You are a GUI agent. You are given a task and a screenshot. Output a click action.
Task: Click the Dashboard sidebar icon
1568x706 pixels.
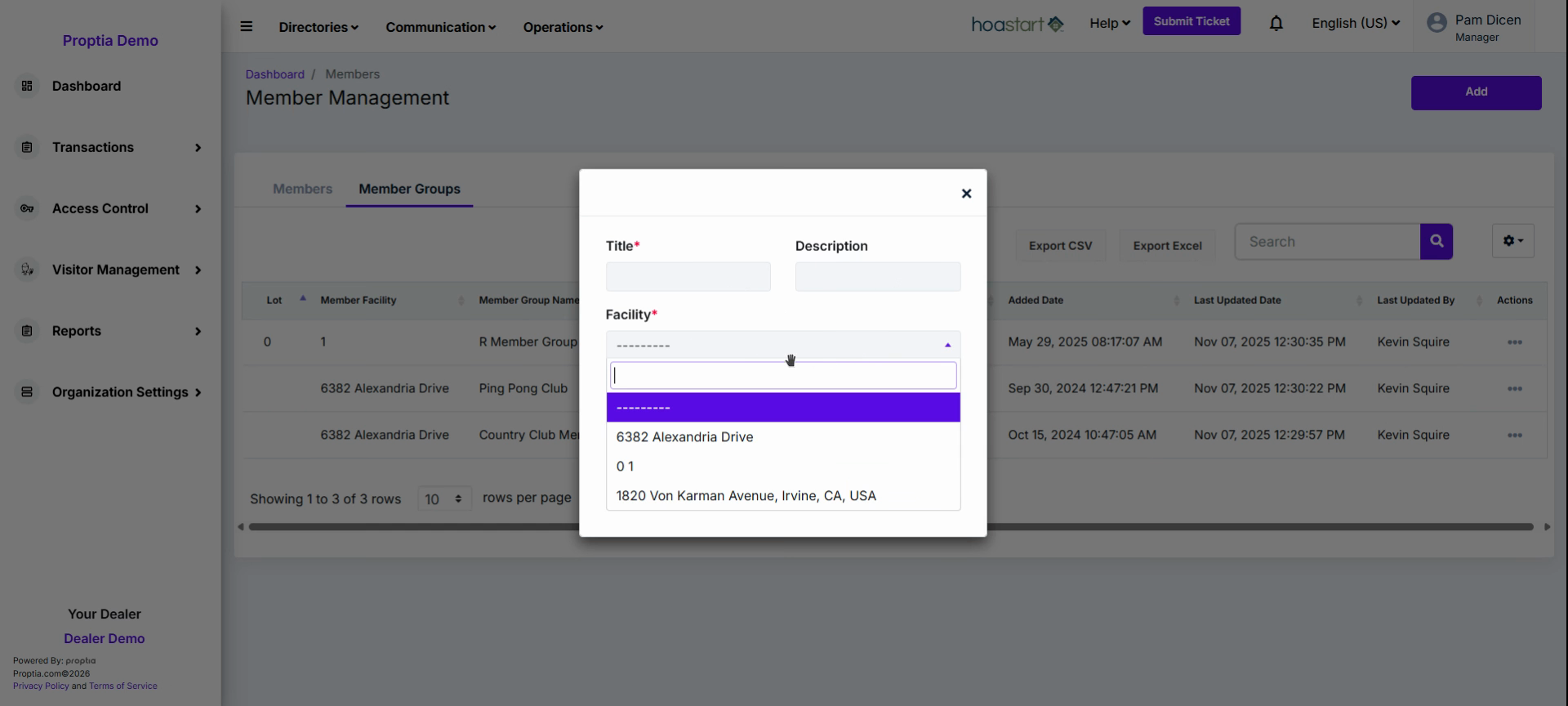[x=27, y=86]
